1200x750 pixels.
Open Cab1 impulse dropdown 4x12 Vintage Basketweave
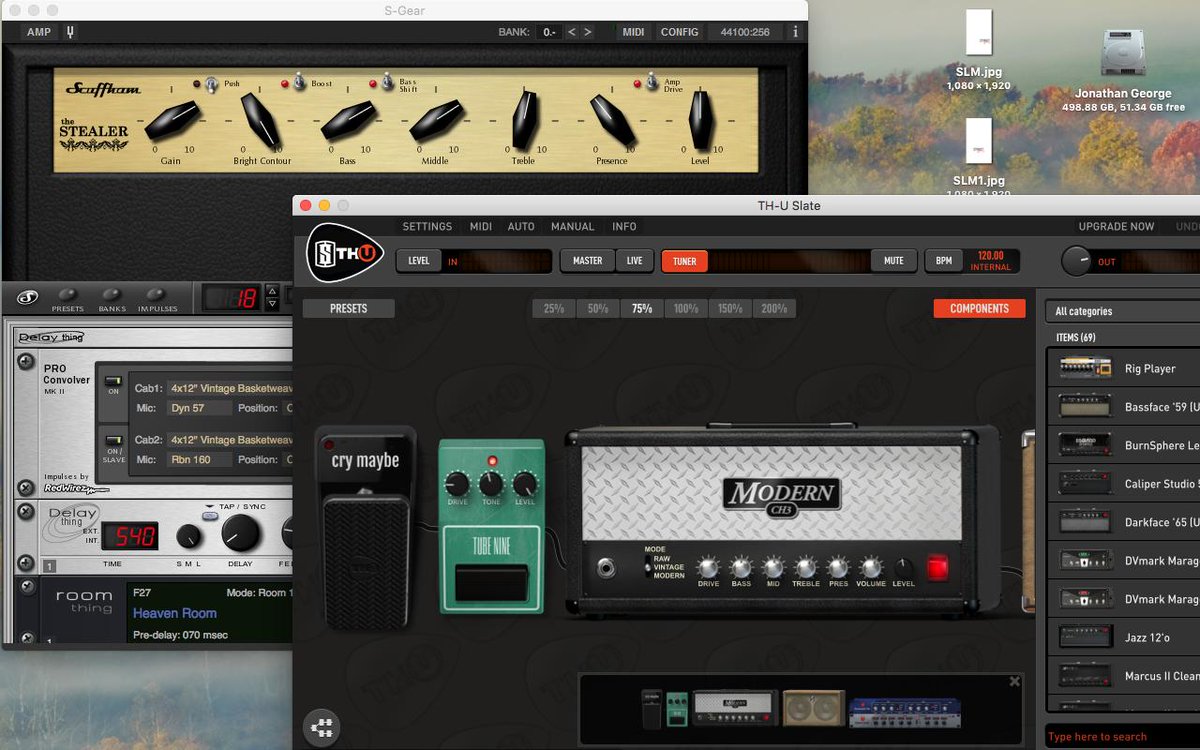coord(231,388)
